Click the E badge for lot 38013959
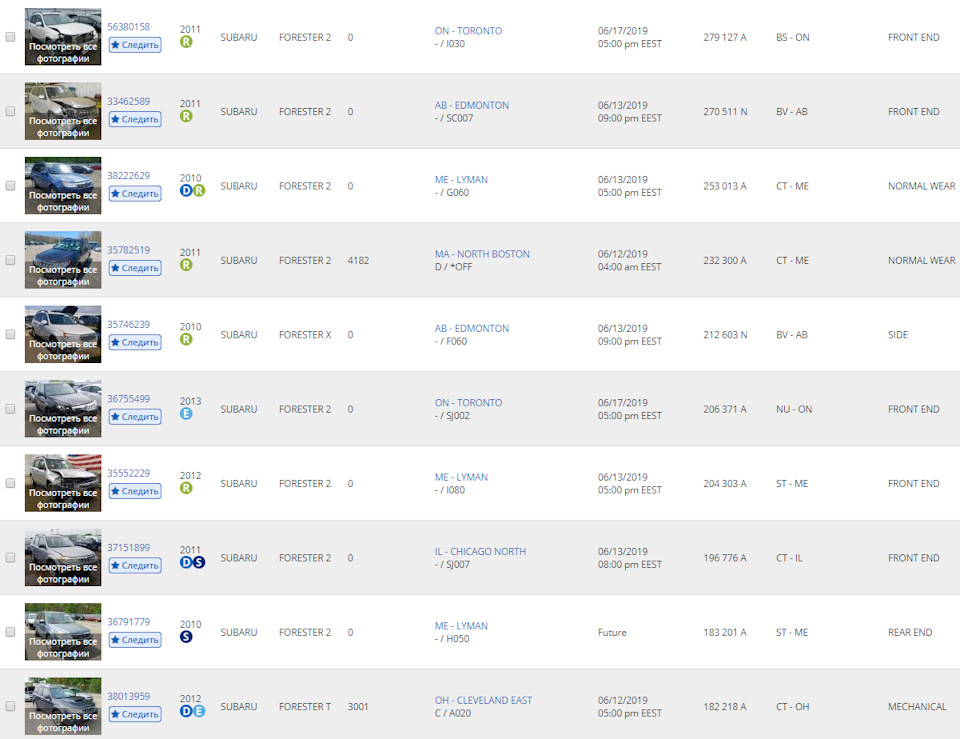 coord(199,711)
